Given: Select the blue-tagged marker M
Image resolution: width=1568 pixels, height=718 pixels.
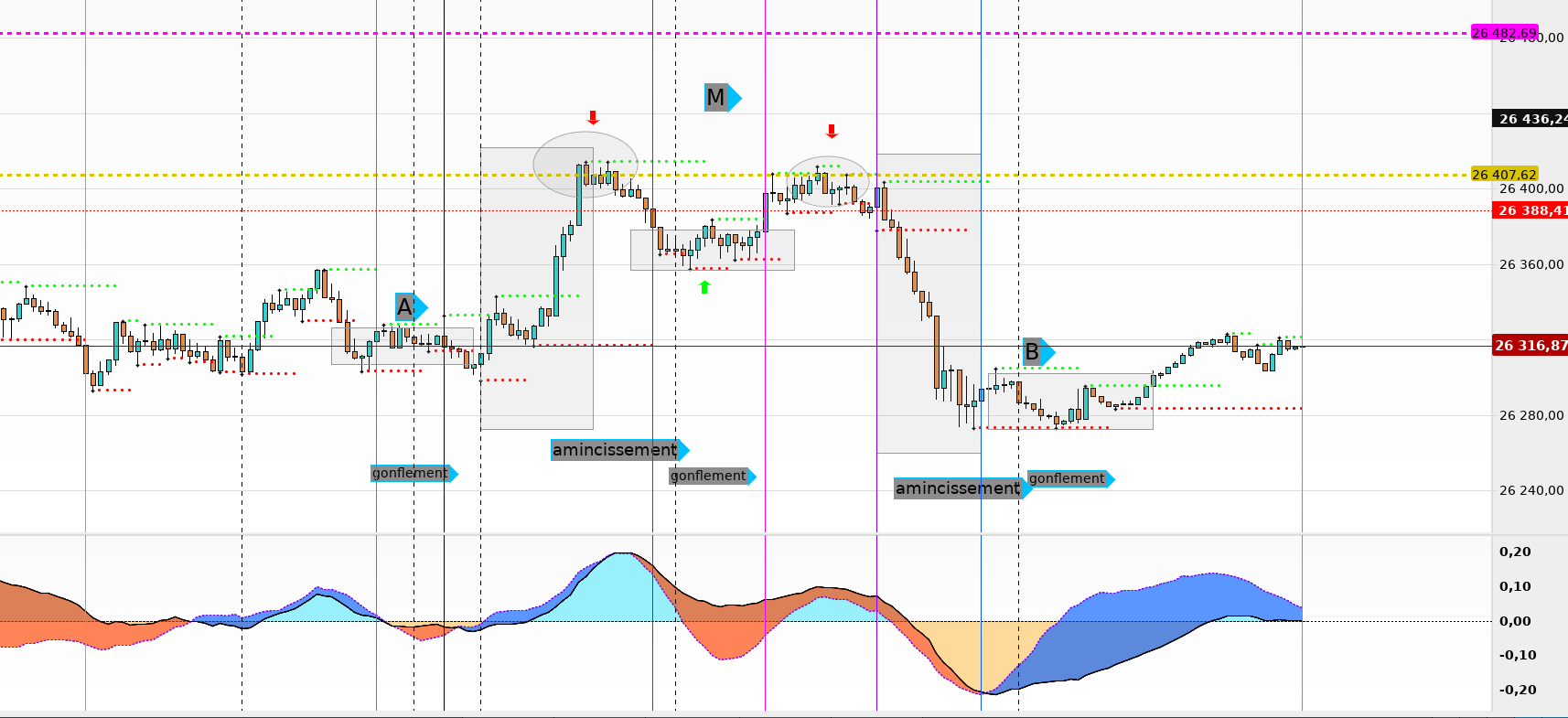Looking at the screenshot, I should coord(723,97).
